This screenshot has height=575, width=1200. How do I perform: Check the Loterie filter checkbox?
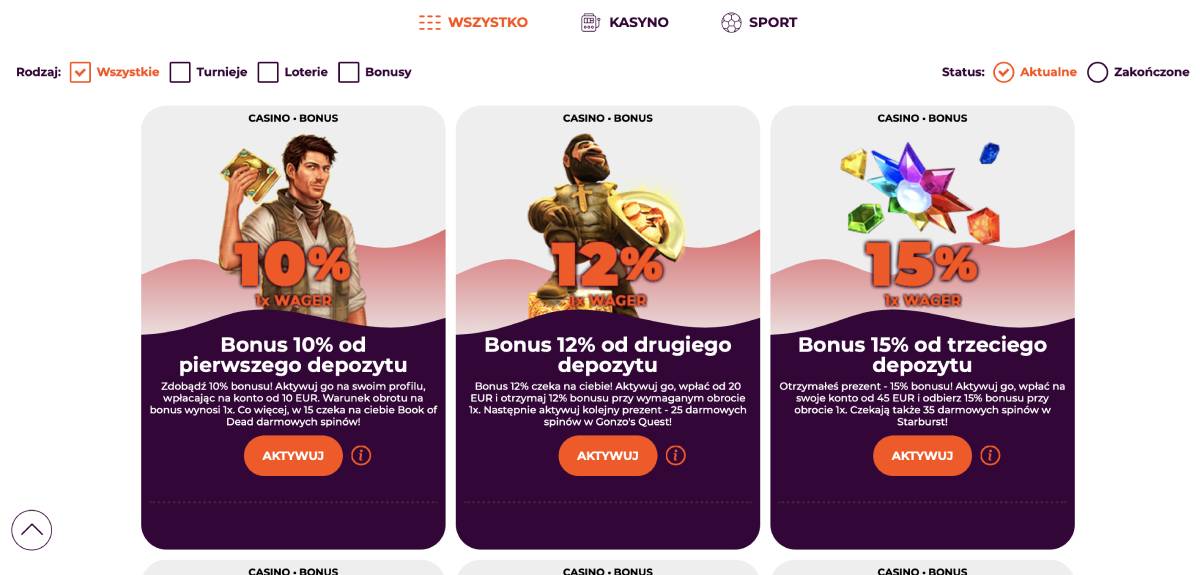268,72
